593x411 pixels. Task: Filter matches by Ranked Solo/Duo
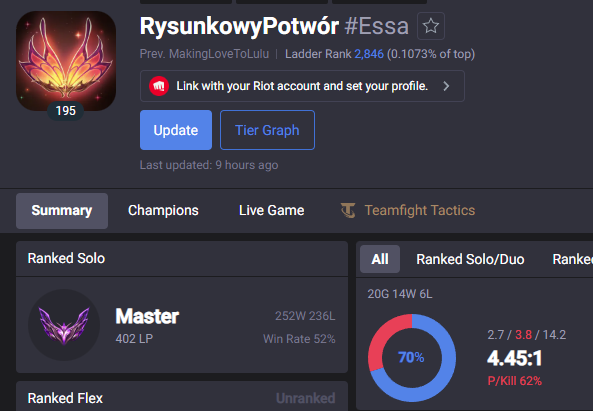point(470,259)
